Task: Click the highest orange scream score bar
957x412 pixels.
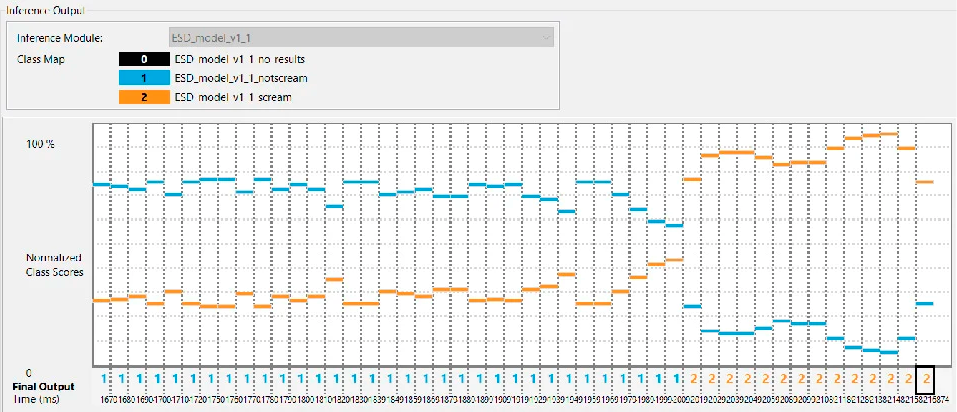Action: tap(888, 133)
